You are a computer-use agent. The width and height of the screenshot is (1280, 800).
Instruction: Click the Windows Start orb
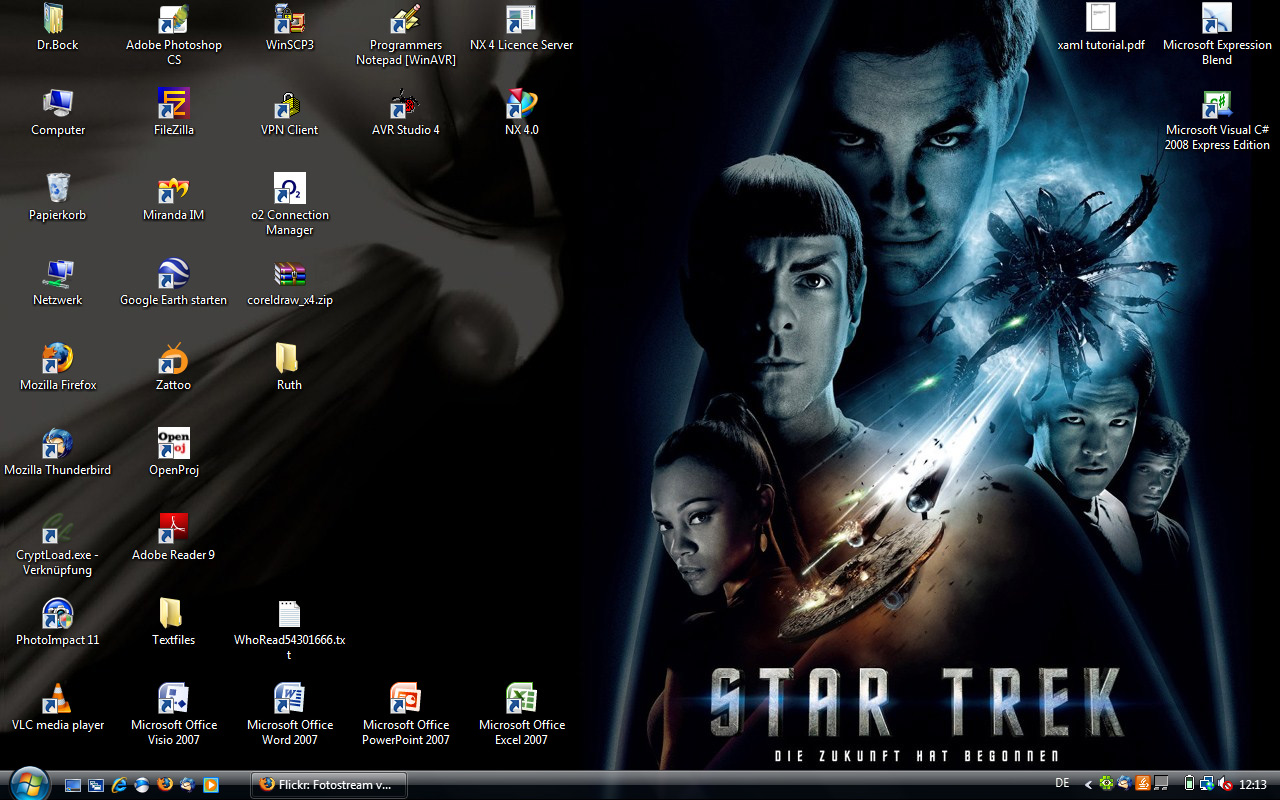coord(27,783)
